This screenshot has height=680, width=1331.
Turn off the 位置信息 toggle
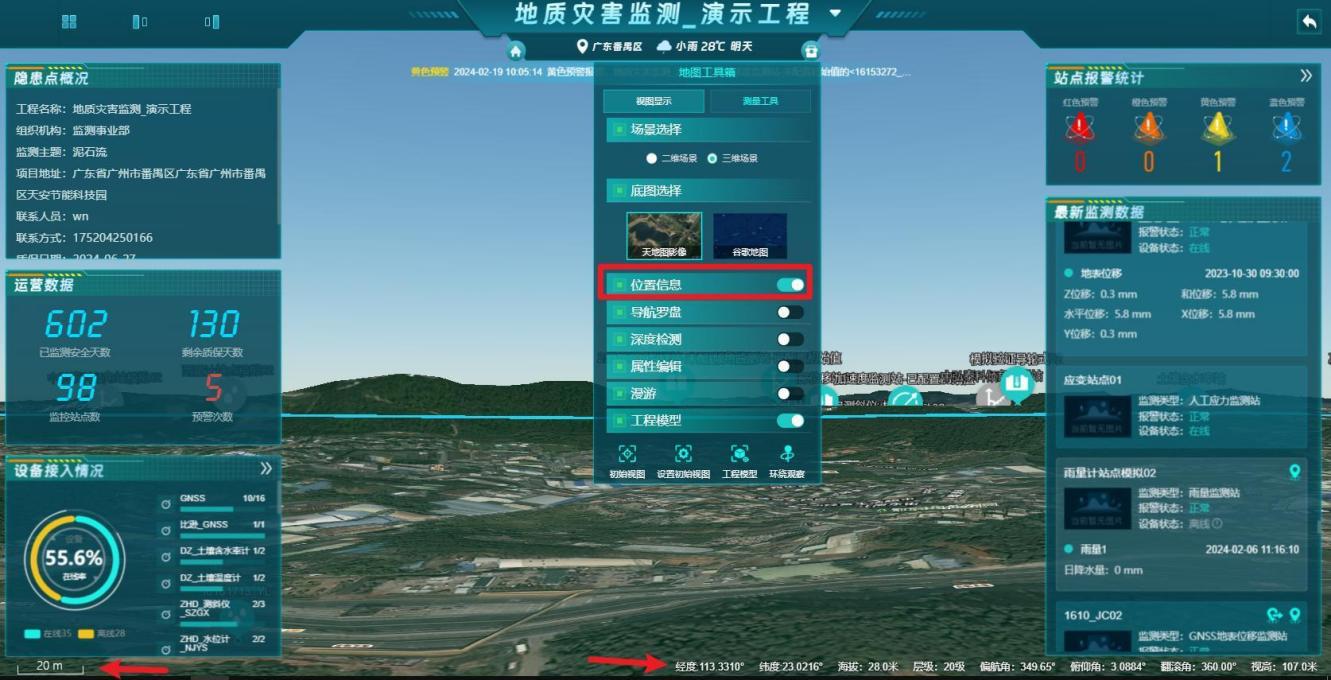click(790, 285)
